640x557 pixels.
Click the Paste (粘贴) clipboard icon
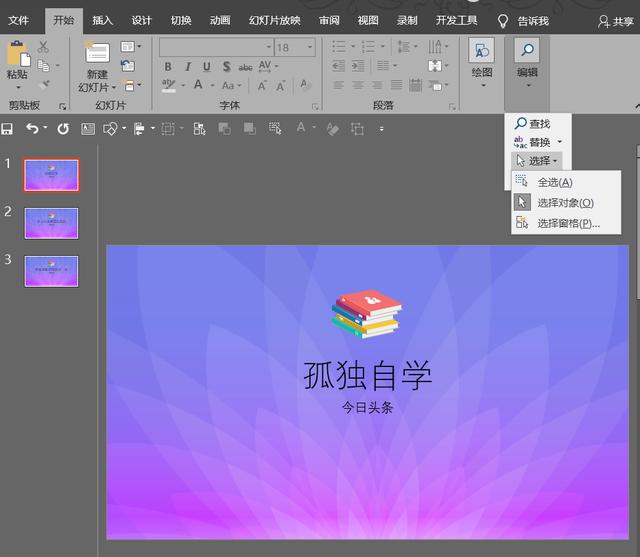[x=18, y=54]
